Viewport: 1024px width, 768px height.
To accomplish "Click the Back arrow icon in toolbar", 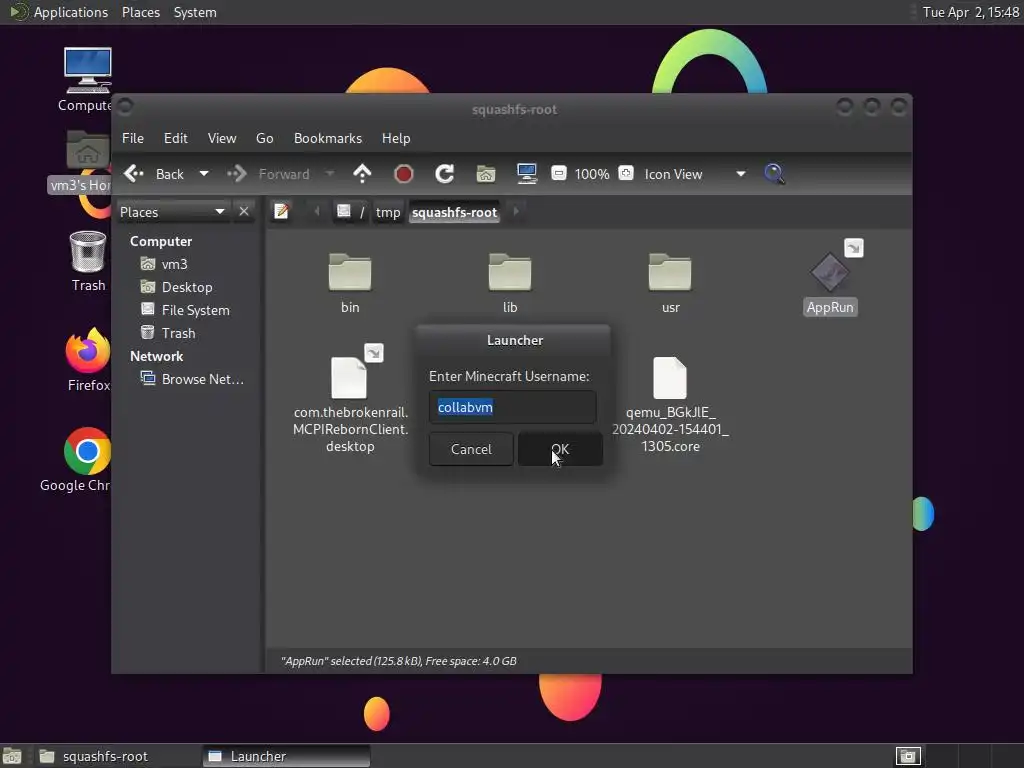I will 134,174.
